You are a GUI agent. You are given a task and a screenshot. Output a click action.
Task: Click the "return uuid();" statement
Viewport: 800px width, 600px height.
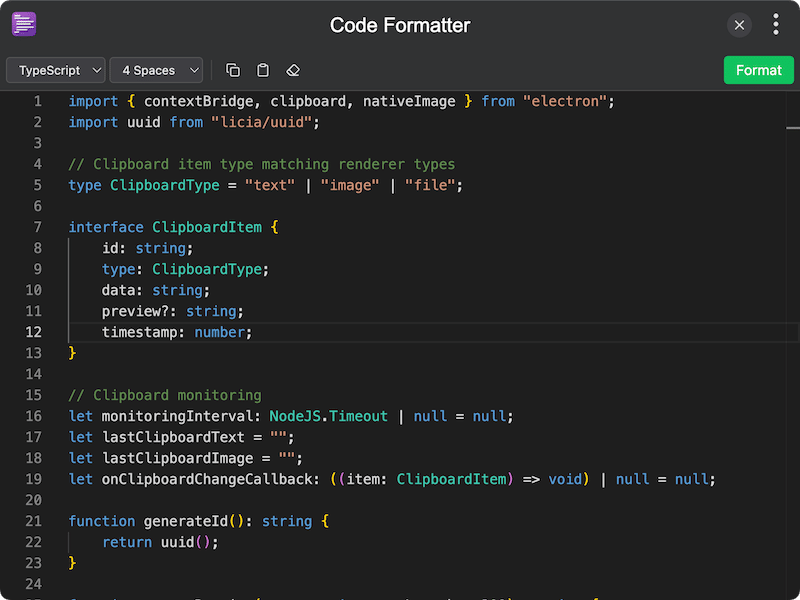(x=160, y=542)
